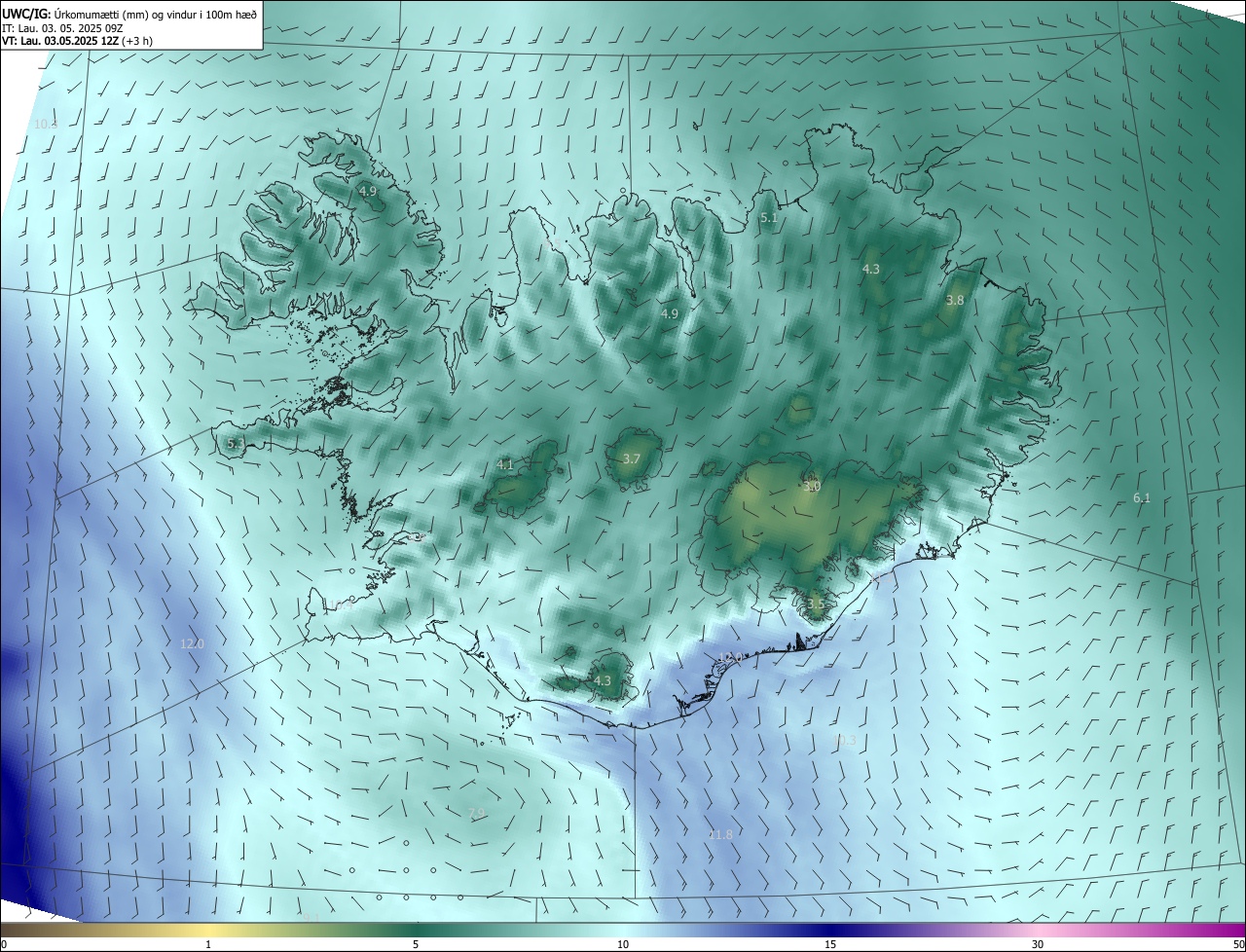Click the 'VT: Lau. 03.05.2025 12Z (+3 h)' line

[x=77, y=40]
